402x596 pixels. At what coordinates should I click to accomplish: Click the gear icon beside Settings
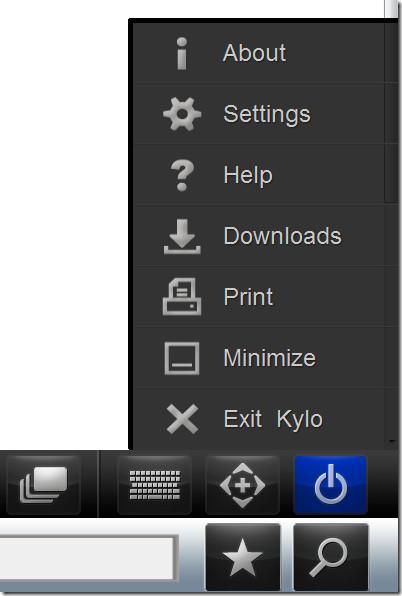coord(182,114)
